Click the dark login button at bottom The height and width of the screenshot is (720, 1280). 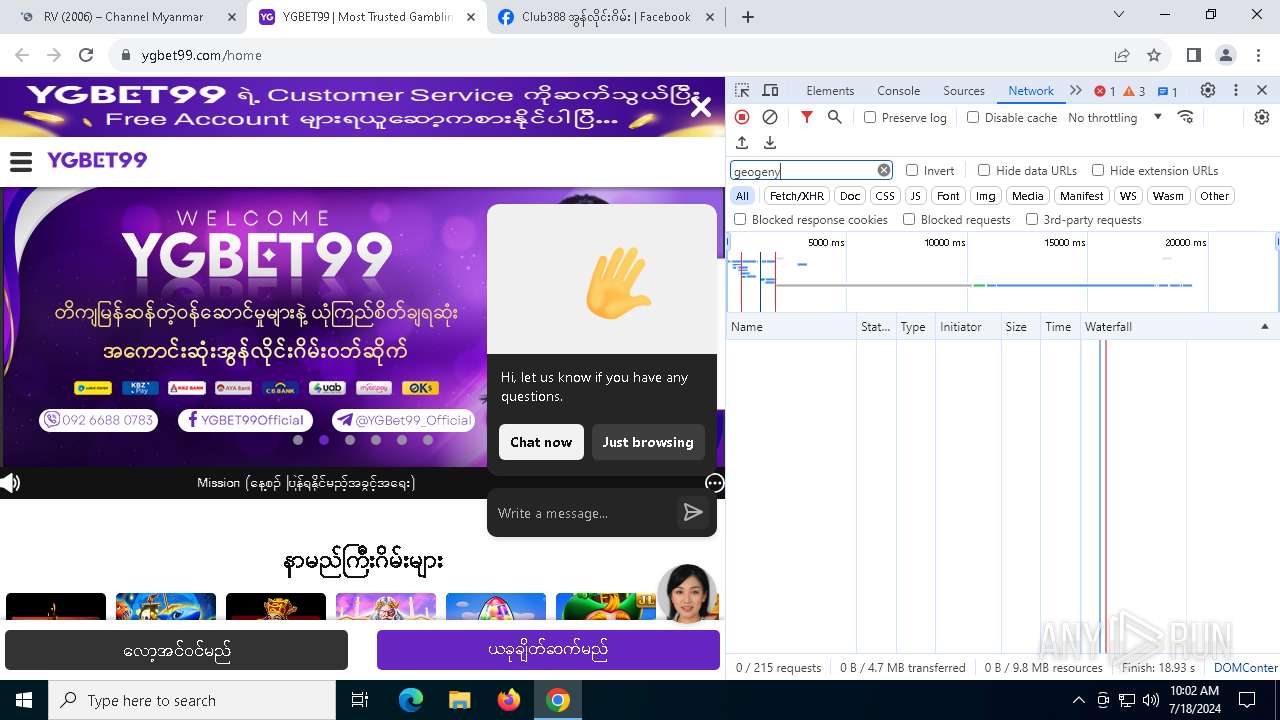click(177, 650)
